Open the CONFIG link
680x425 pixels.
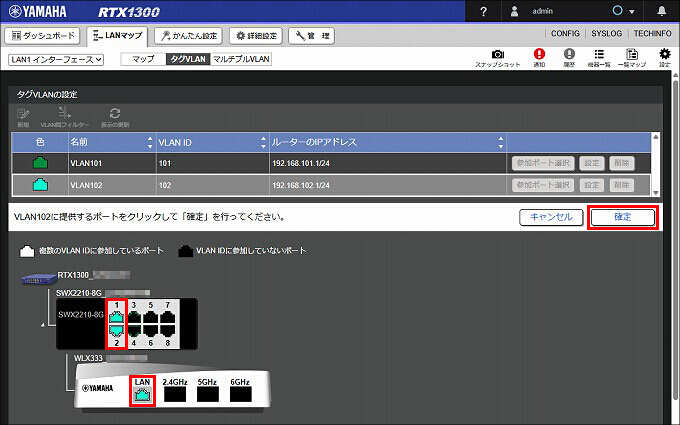point(565,33)
